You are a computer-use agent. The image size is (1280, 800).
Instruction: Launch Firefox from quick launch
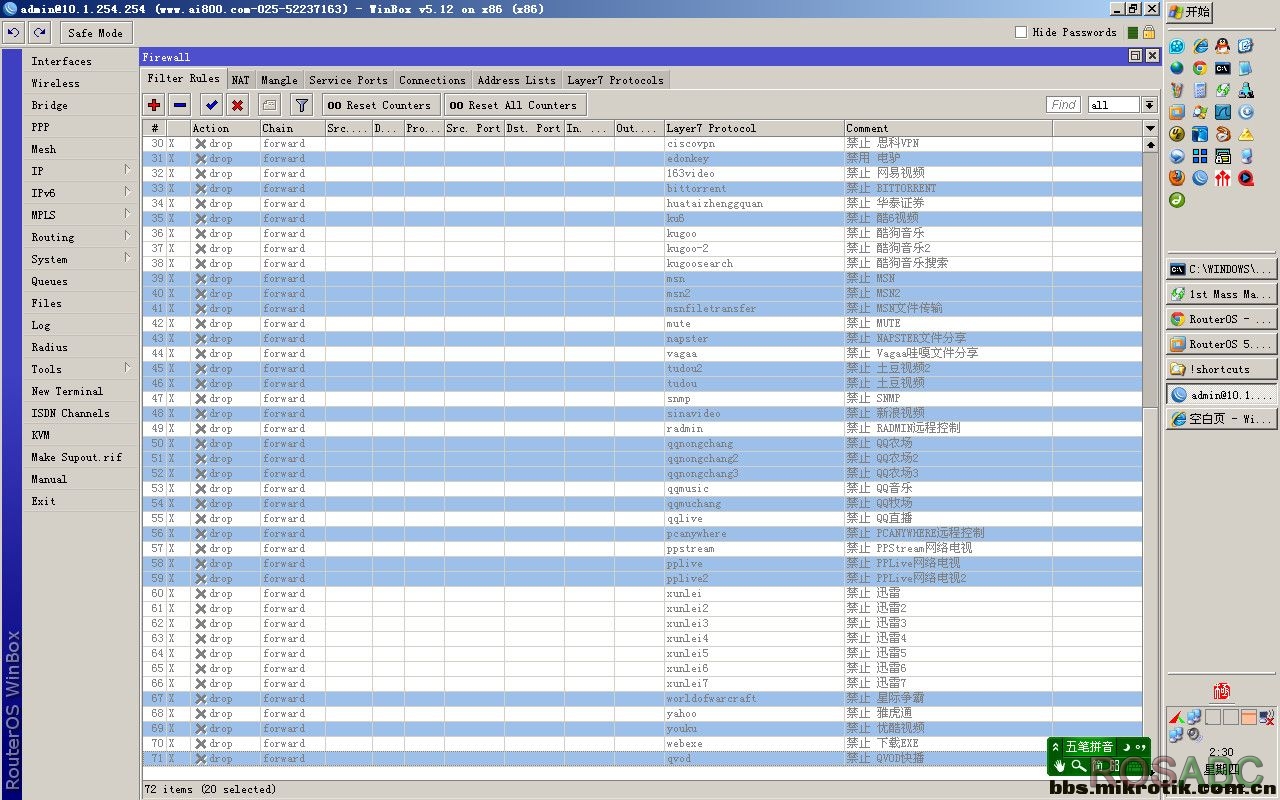[x=1177, y=178]
